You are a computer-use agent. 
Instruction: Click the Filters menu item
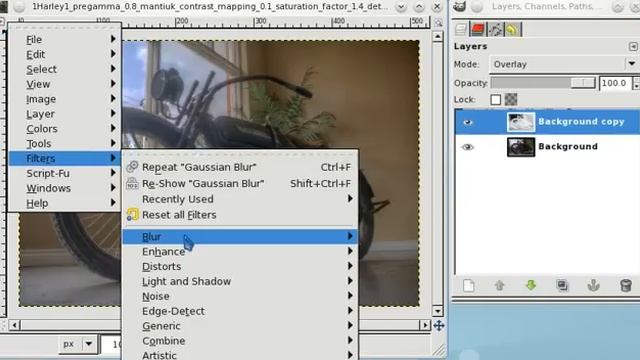tap(64, 158)
